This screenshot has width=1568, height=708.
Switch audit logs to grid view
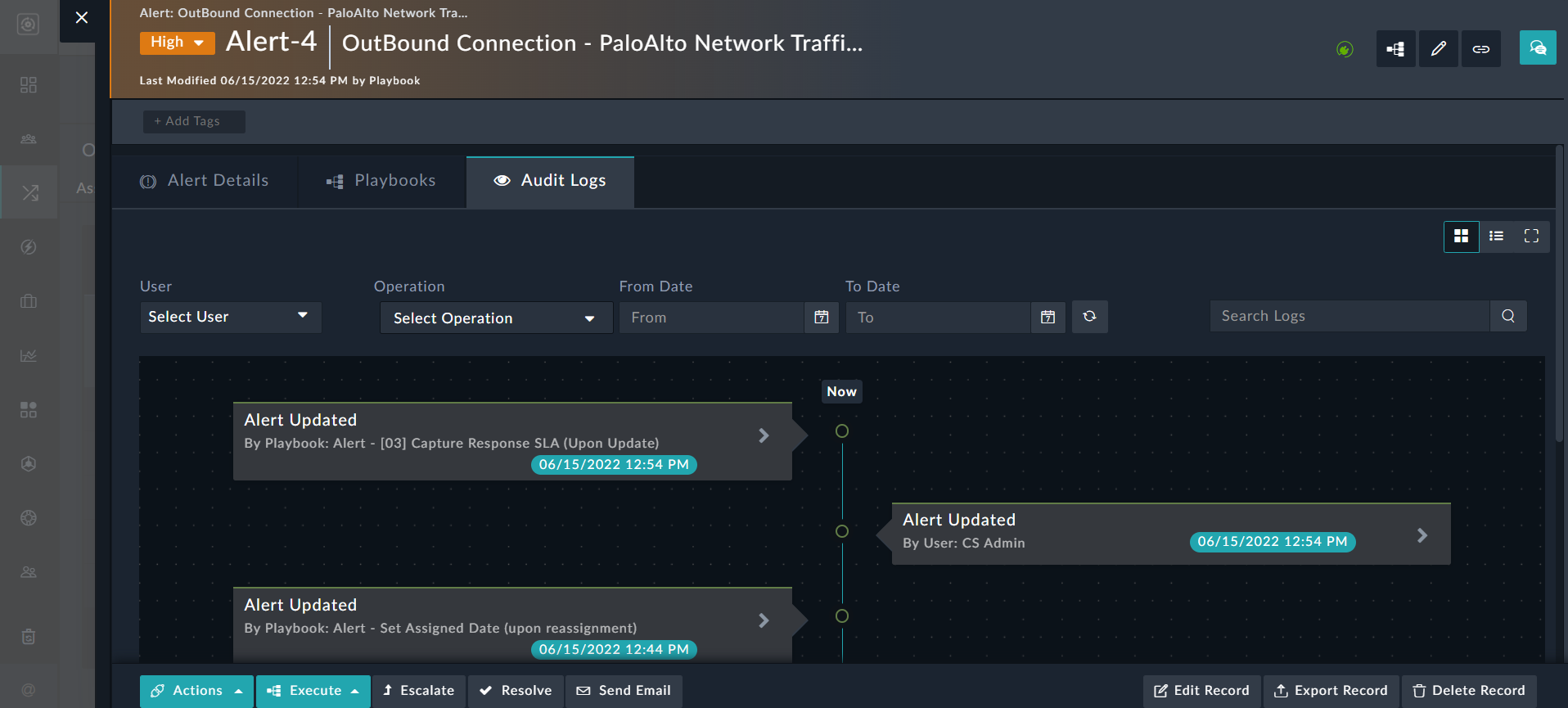click(1461, 237)
